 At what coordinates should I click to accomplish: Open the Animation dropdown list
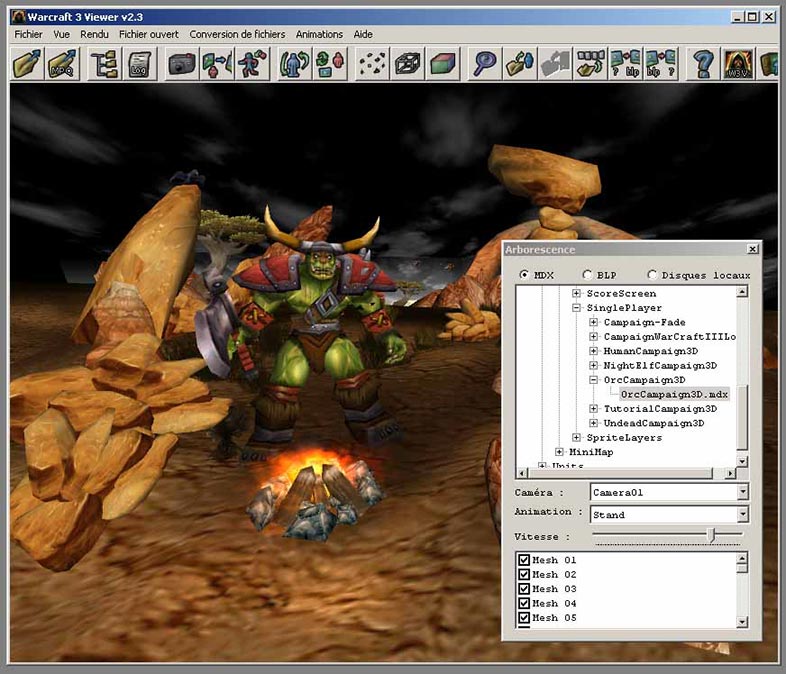coord(743,514)
